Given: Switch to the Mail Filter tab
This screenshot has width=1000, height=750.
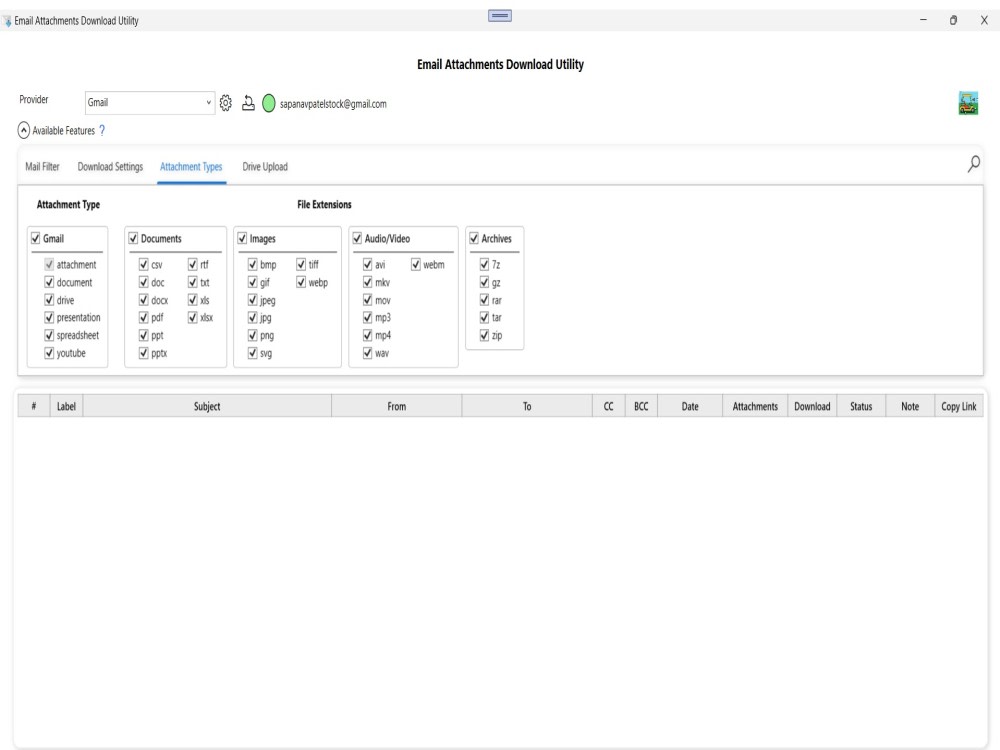Looking at the screenshot, I should click(x=42, y=167).
